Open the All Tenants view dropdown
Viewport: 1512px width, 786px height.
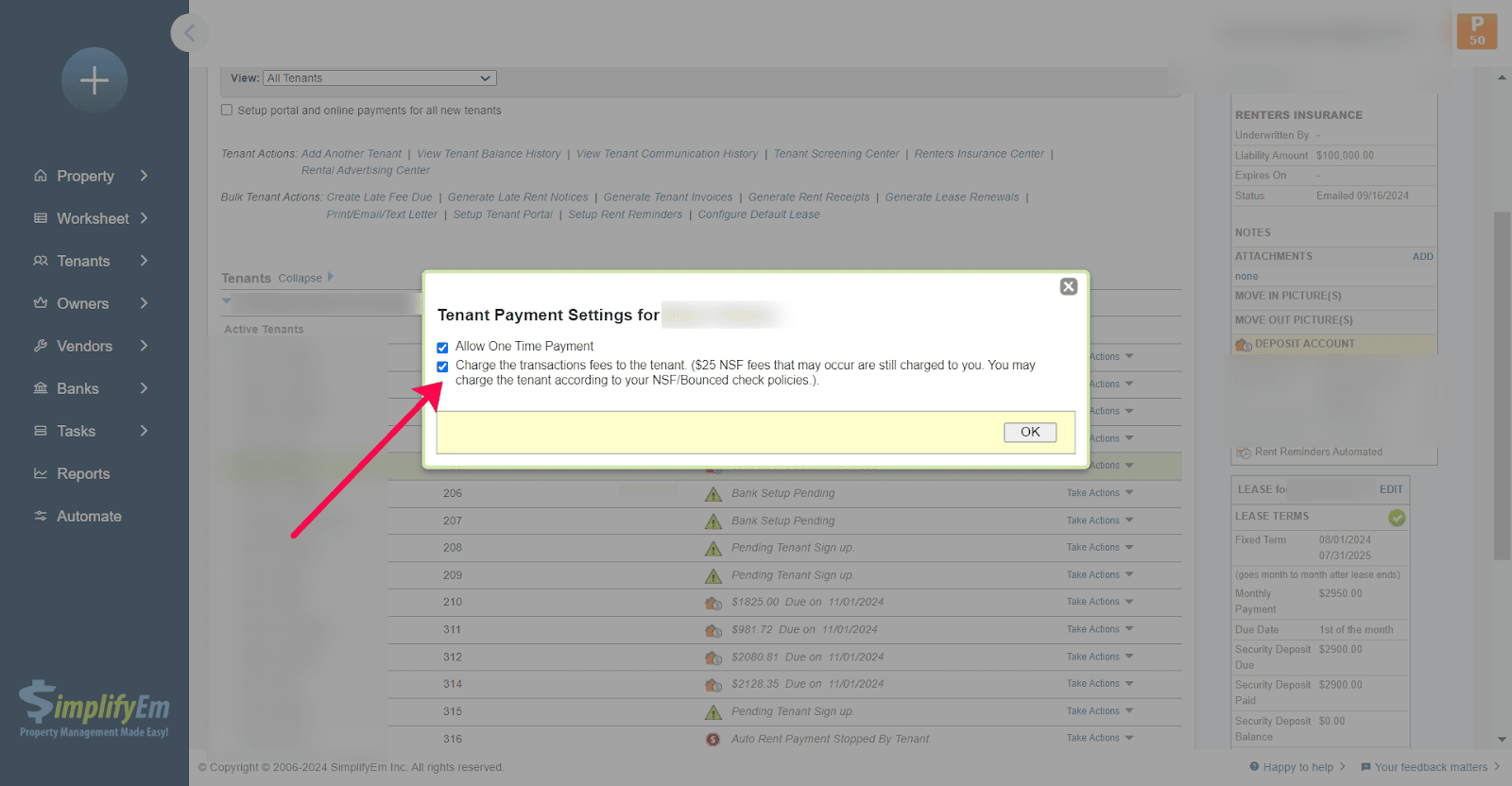pyautogui.click(x=380, y=78)
